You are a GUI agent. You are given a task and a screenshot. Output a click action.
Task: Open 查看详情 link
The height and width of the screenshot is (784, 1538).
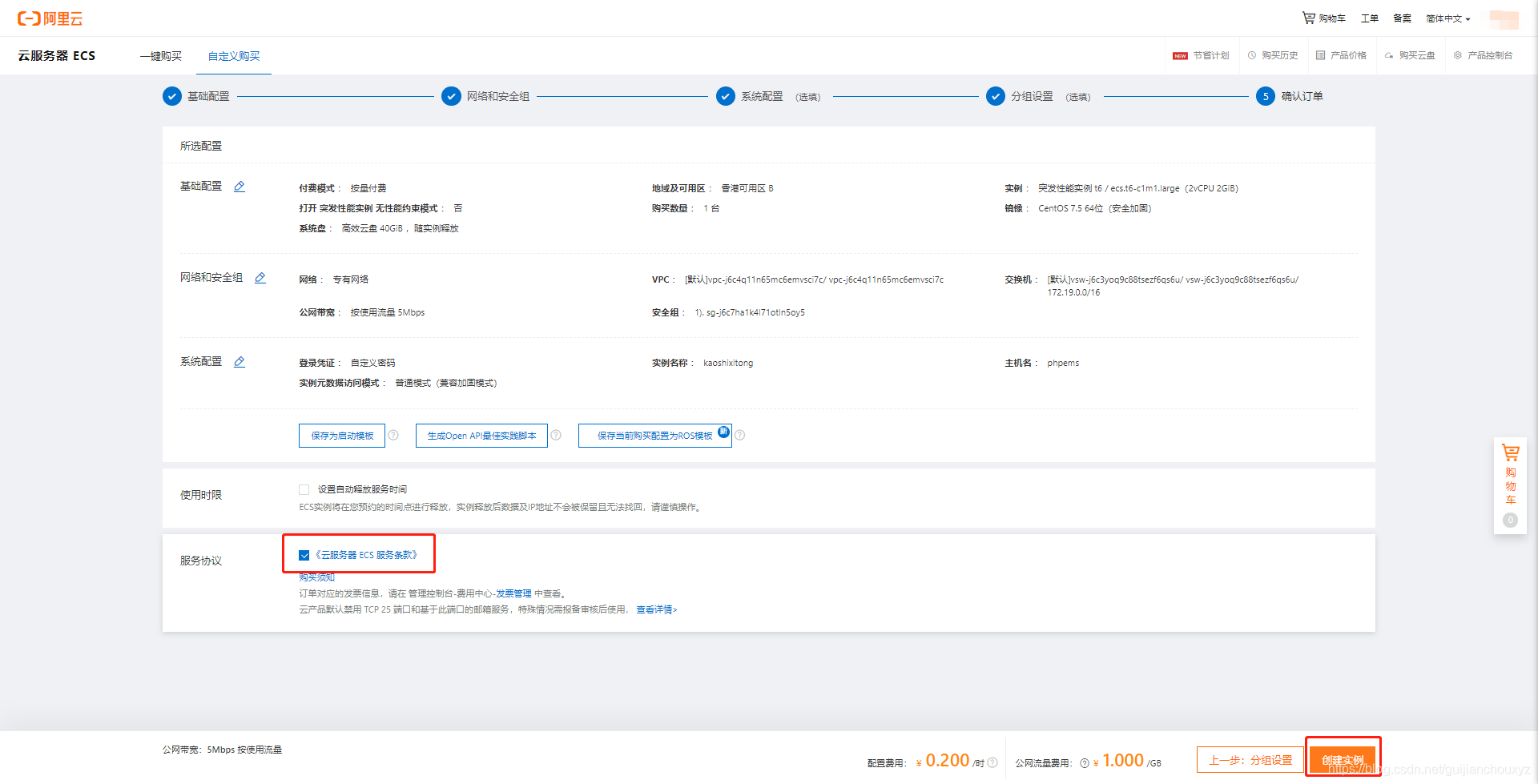pos(657,609)
